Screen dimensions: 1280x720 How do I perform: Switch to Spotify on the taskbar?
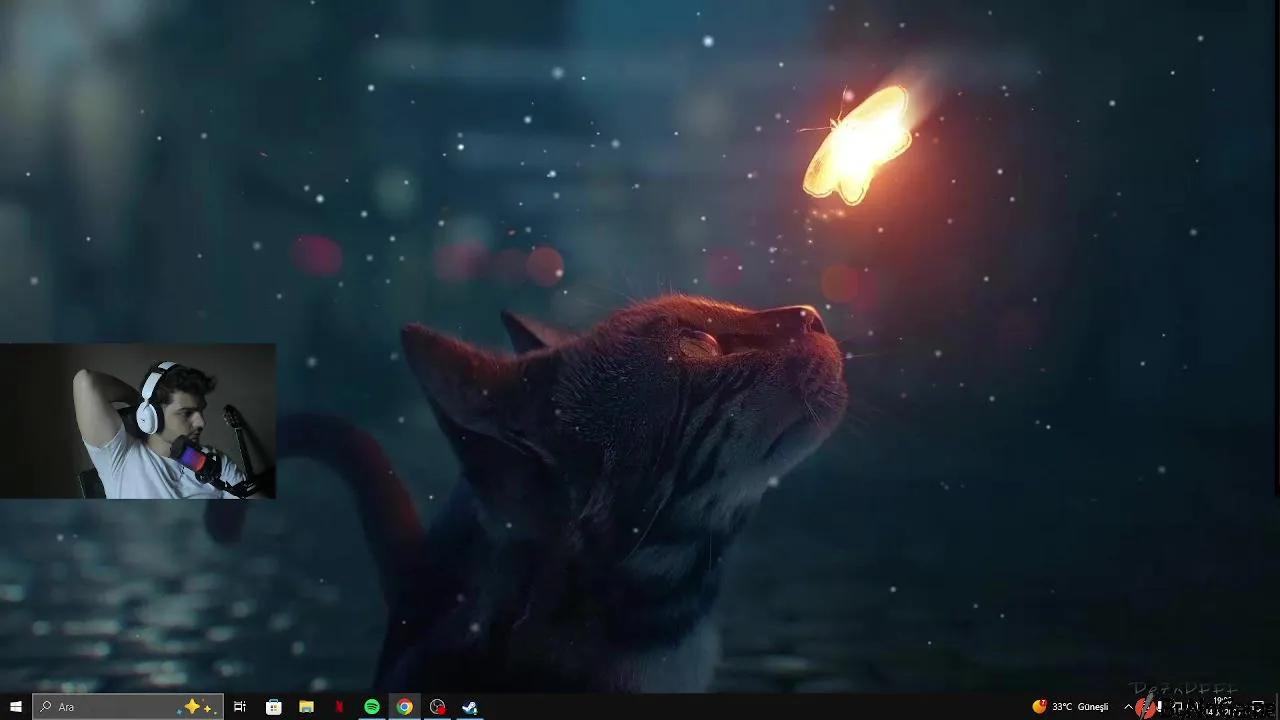pos(371,707)
